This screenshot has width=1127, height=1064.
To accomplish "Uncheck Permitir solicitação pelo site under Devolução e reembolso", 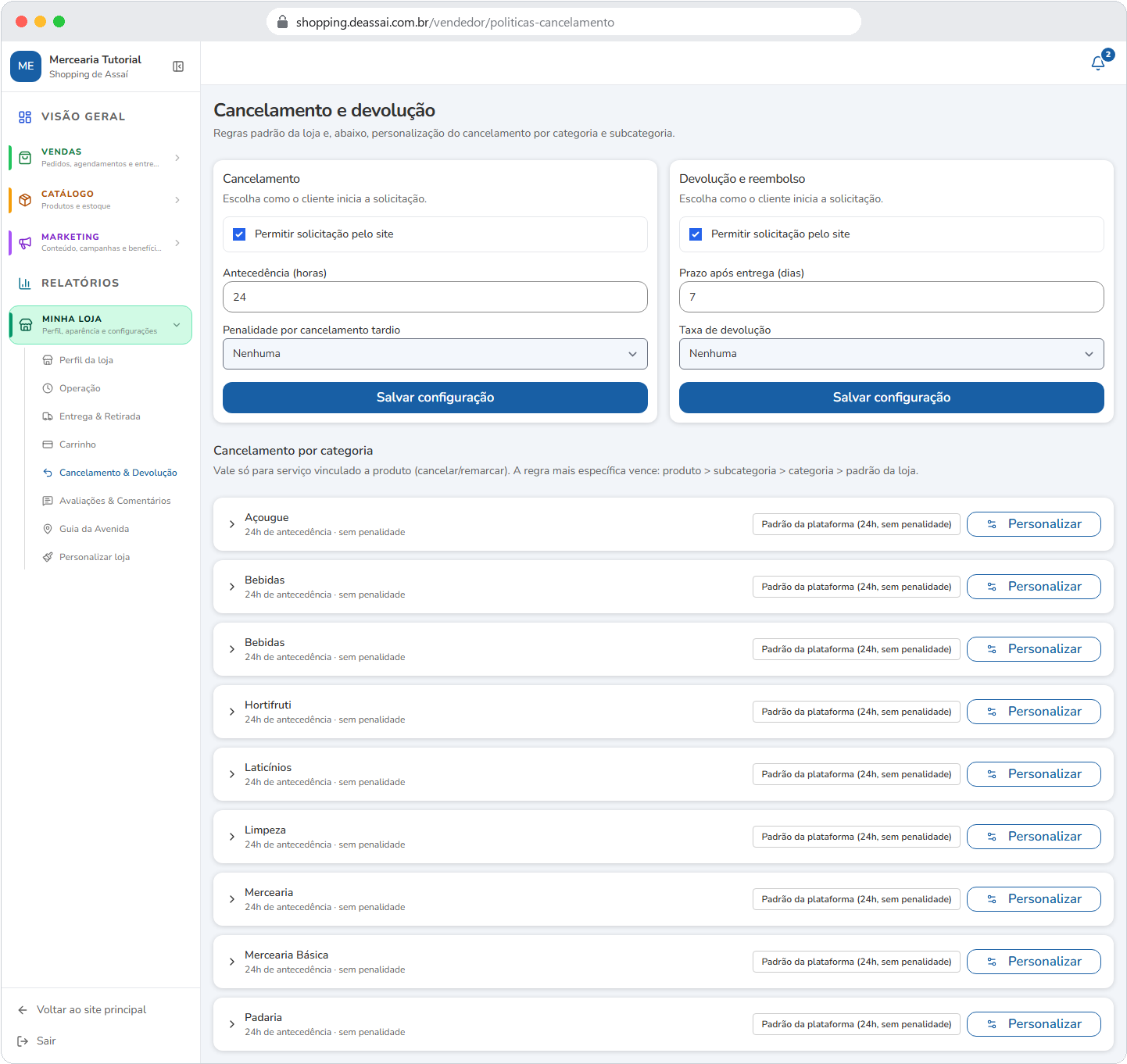I will tap(696, 234).
